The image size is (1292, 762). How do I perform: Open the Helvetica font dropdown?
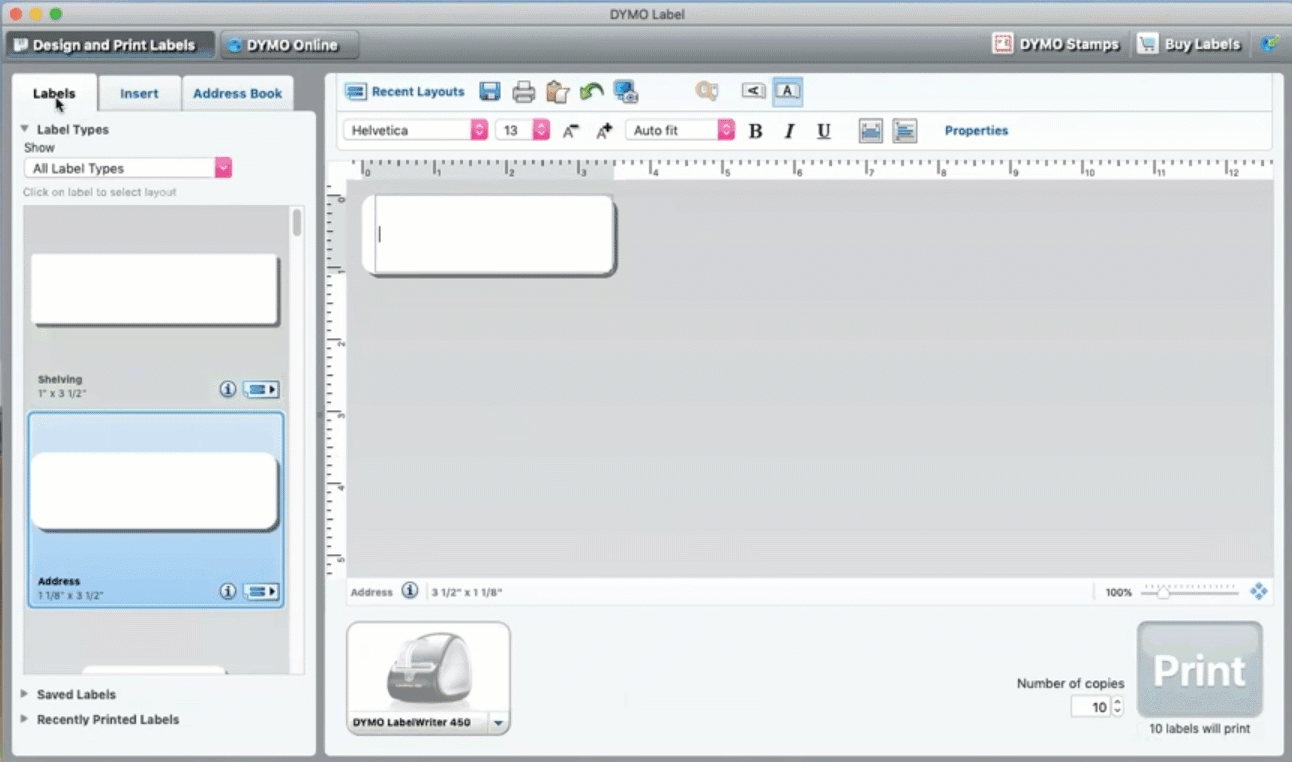[x=415, y=130]
